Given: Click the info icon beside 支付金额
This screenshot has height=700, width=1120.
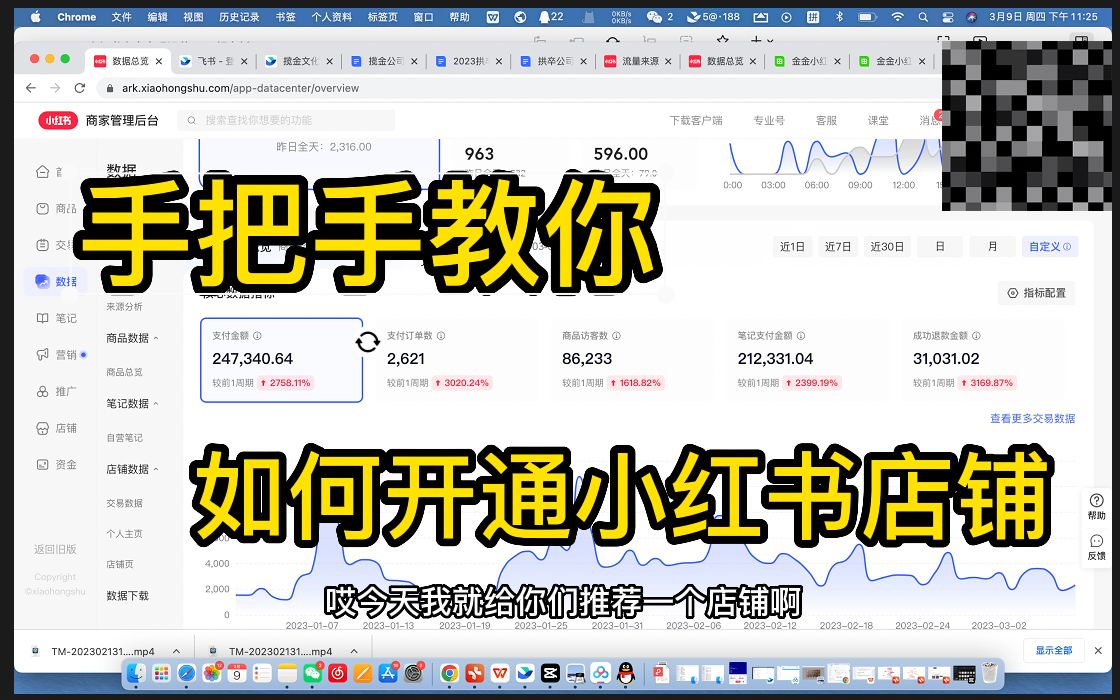Looking at the screenshot, I should [257, 336].
